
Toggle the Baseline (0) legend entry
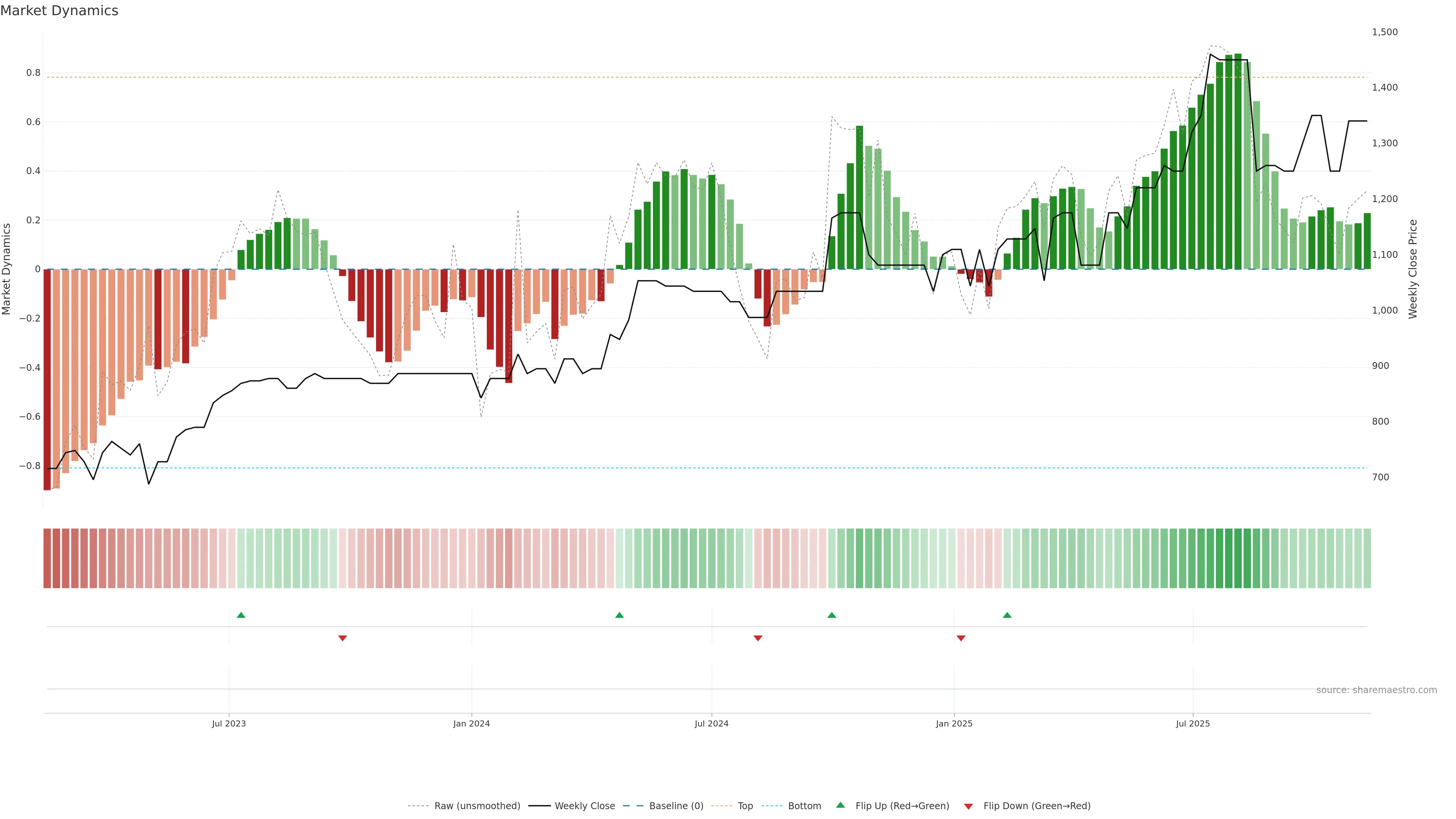coord(676,806)
